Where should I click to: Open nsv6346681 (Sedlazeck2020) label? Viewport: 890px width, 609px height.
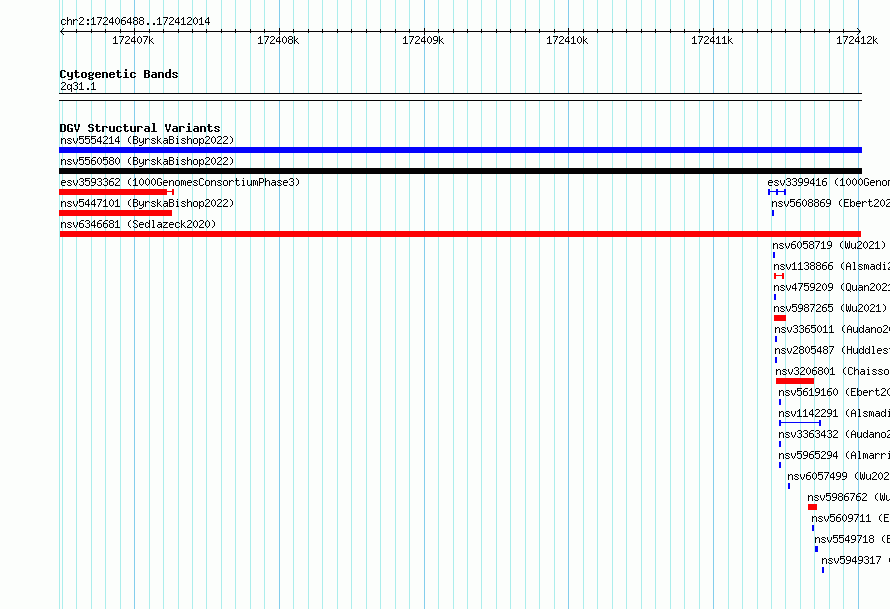point(138,224)
